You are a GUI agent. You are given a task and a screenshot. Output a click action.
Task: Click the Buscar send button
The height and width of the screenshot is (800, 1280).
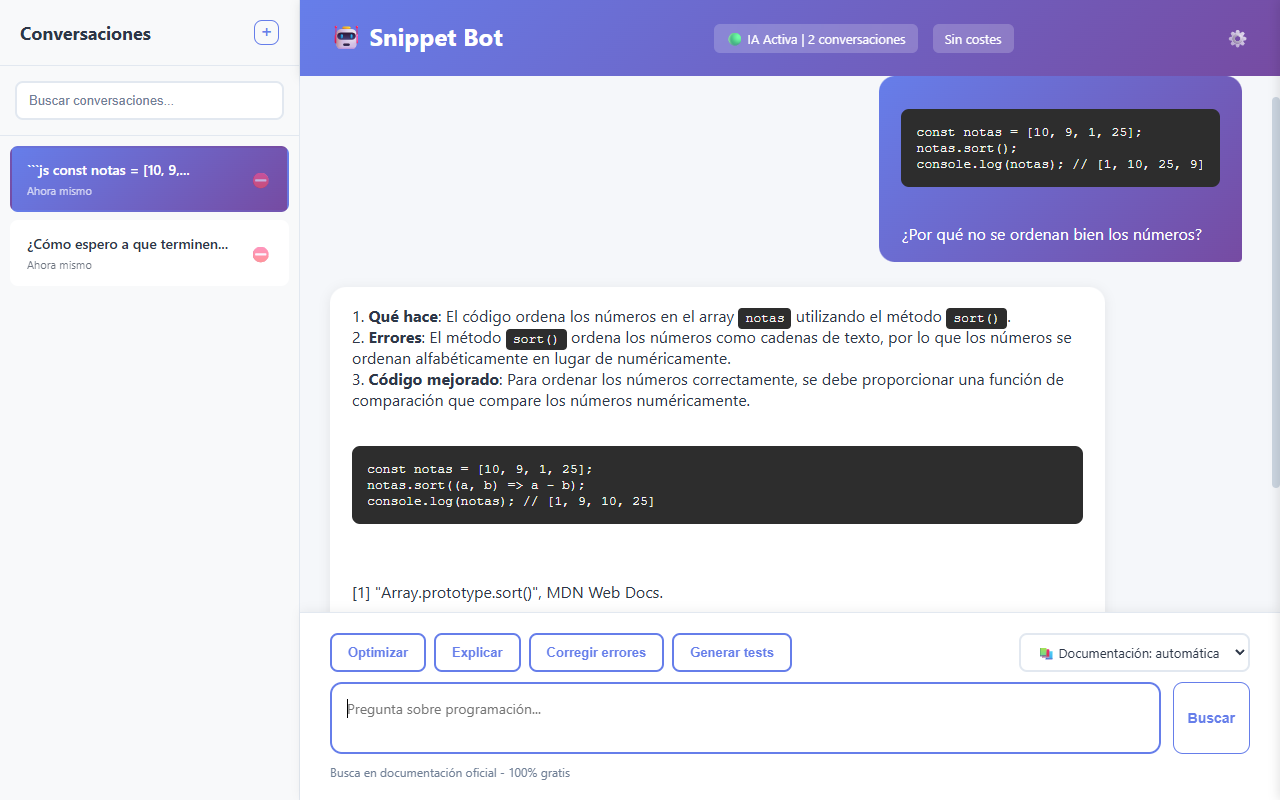point(1211,718)
